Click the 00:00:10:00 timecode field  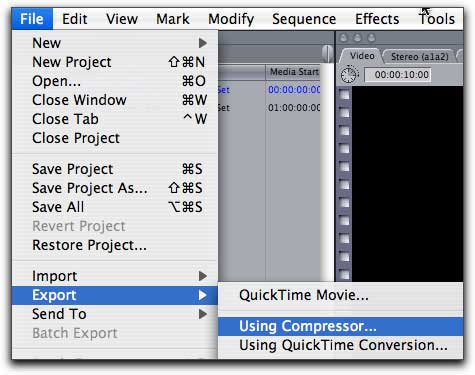[398, 75]
